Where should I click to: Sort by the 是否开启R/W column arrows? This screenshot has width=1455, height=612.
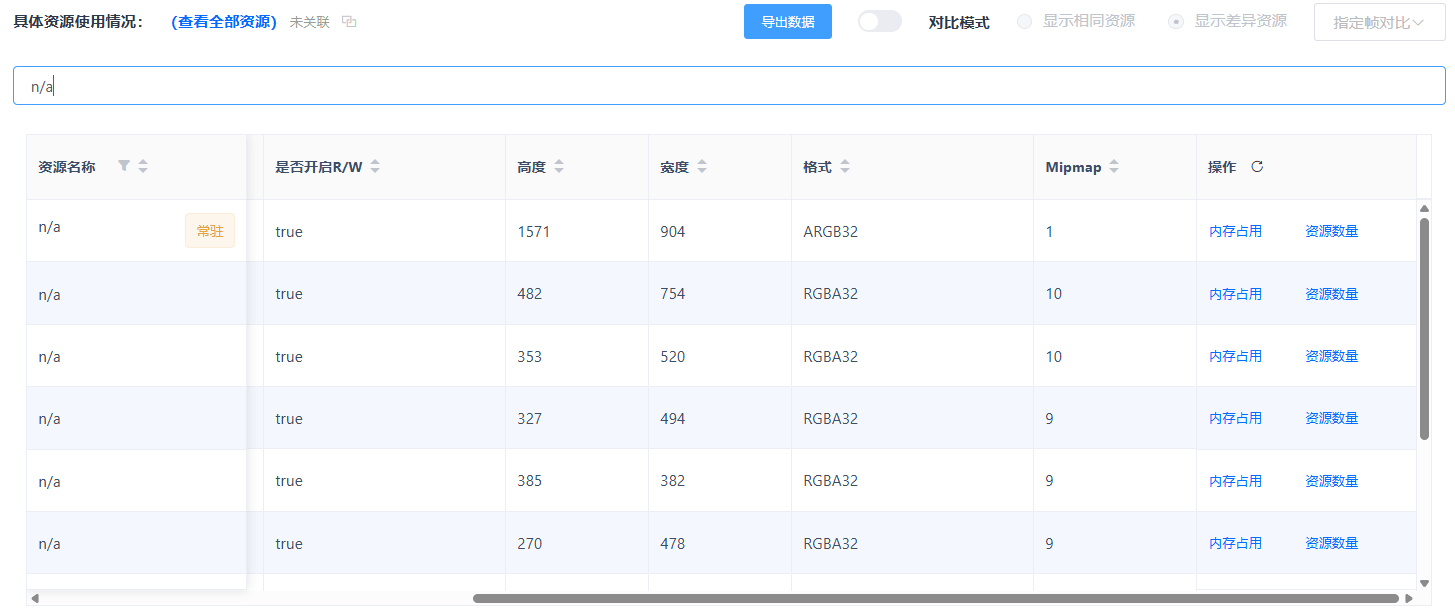tap(375, 167)
